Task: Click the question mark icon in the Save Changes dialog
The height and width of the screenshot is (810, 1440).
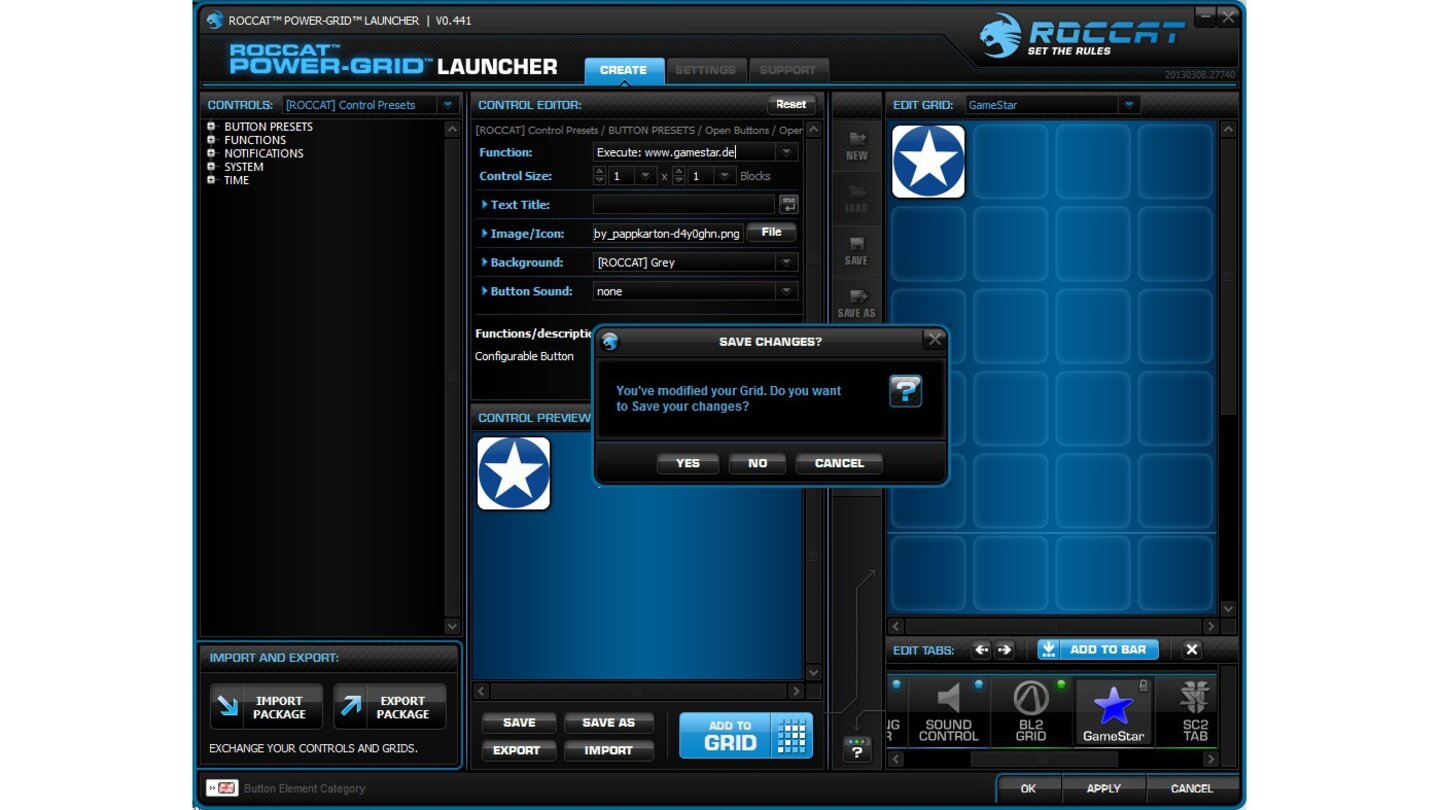Action: pos(905,391)
